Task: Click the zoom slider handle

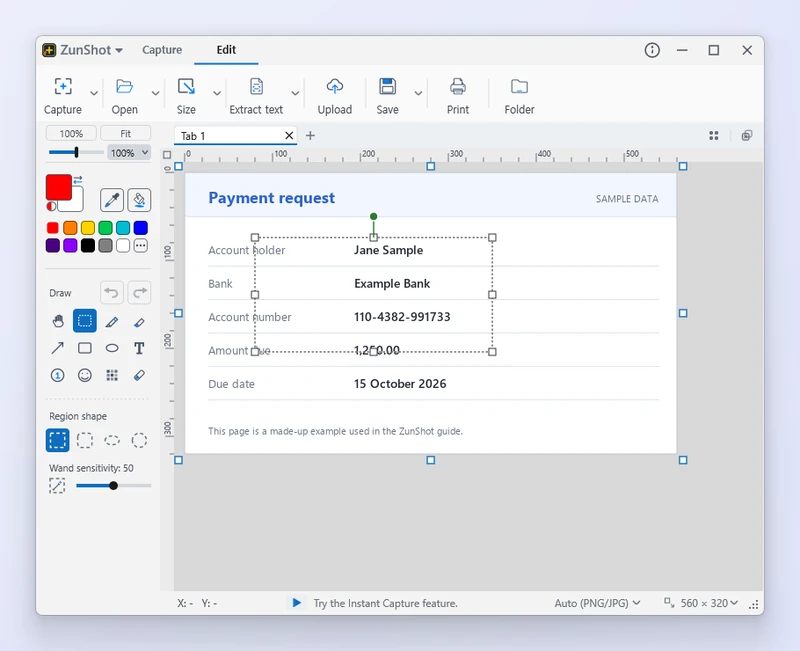Action: click(x=77, y=152)
